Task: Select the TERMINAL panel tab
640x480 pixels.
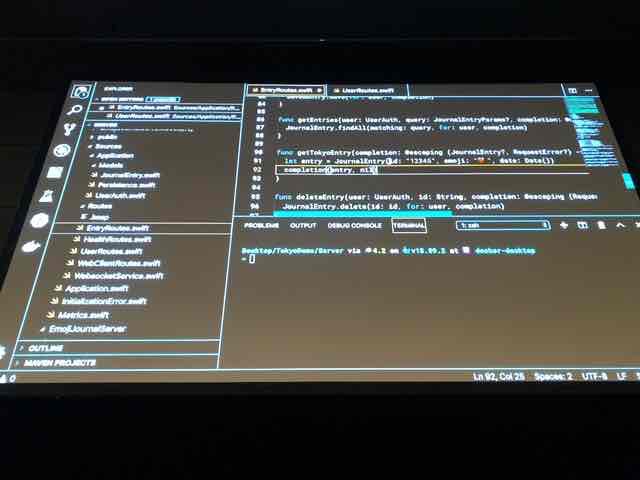Action: coord(409,225)
